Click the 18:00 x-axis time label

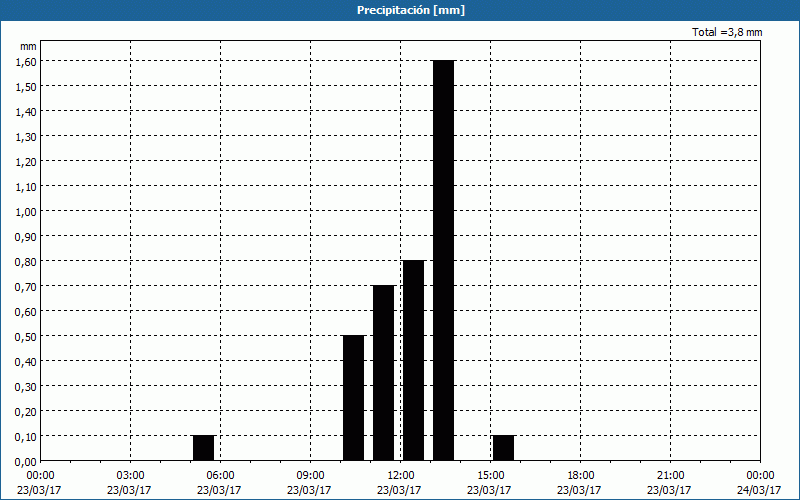(x=581, y=476)
